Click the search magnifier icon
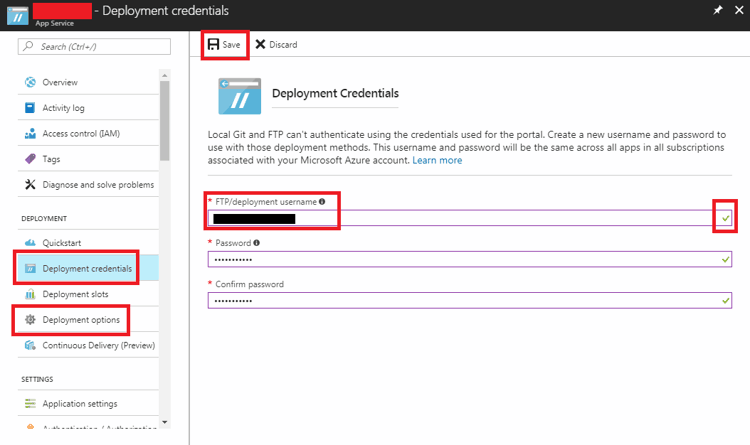750x445 pixels. tap(28, 46)
